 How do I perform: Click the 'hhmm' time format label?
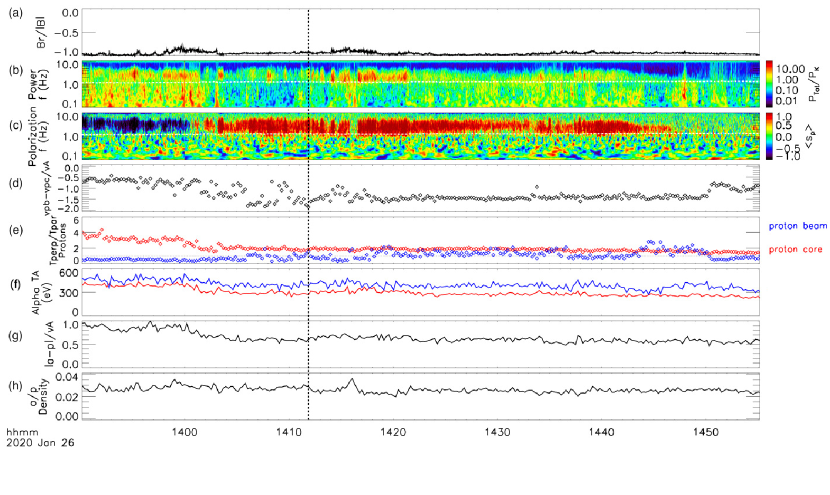click(19, 431)
